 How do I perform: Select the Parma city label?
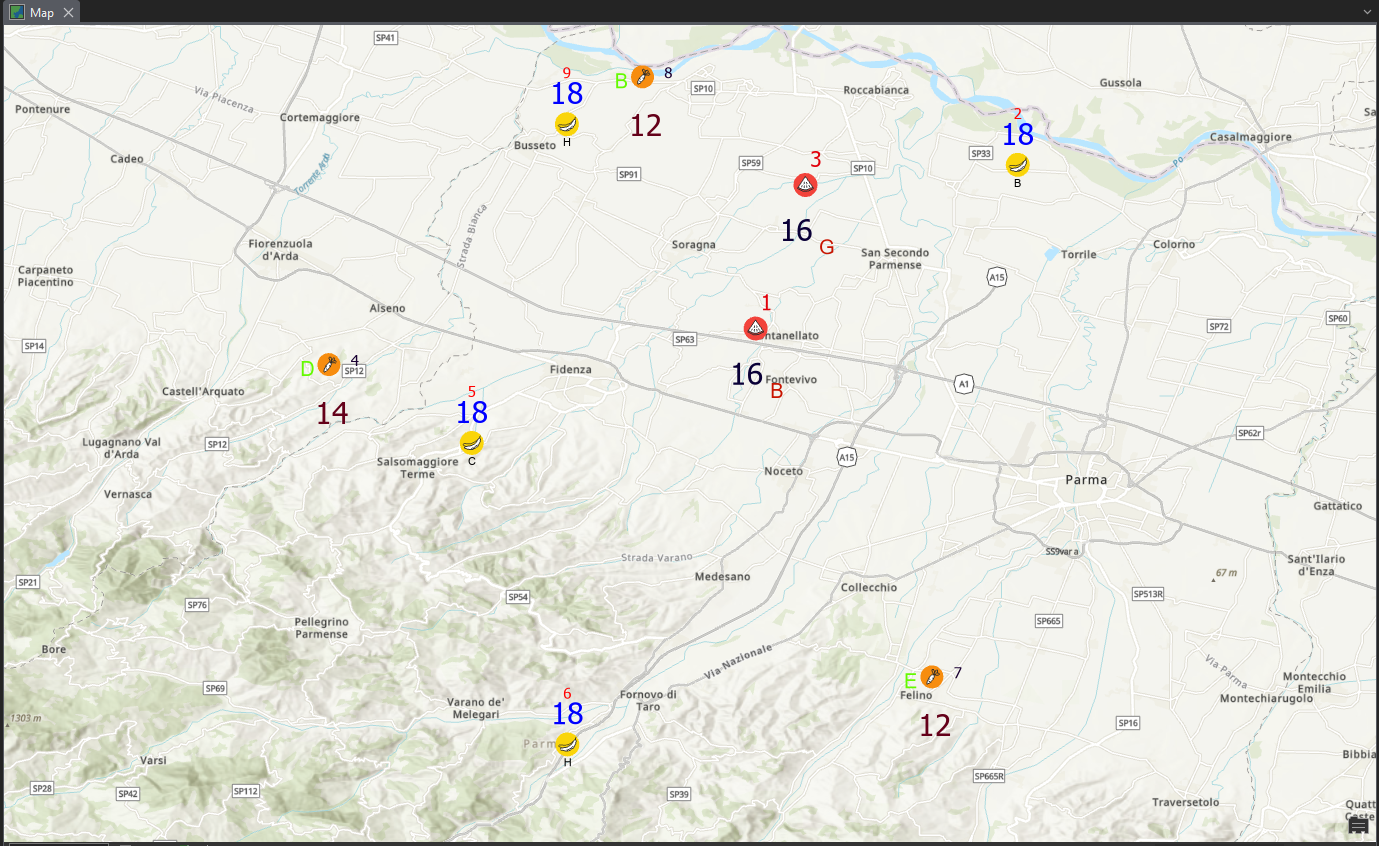point(1084,480)
